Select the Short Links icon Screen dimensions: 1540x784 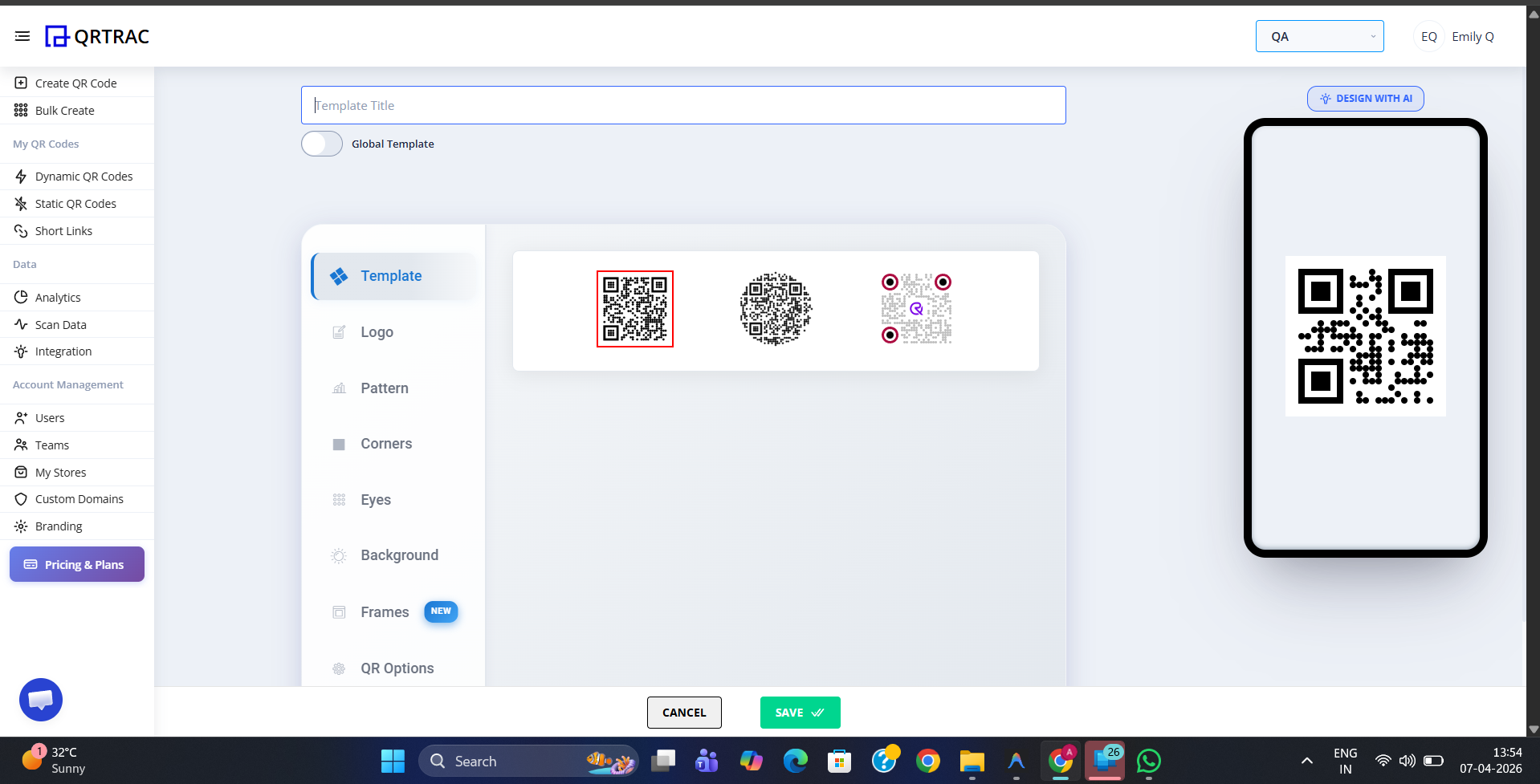pos(20,230)
